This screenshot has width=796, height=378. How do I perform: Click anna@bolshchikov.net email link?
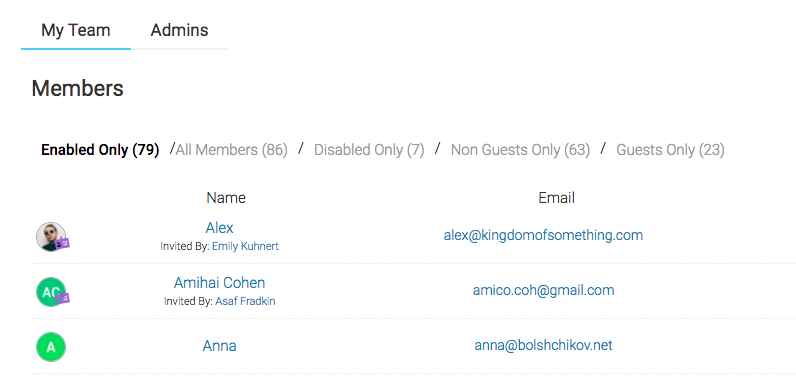coord(543,346)
